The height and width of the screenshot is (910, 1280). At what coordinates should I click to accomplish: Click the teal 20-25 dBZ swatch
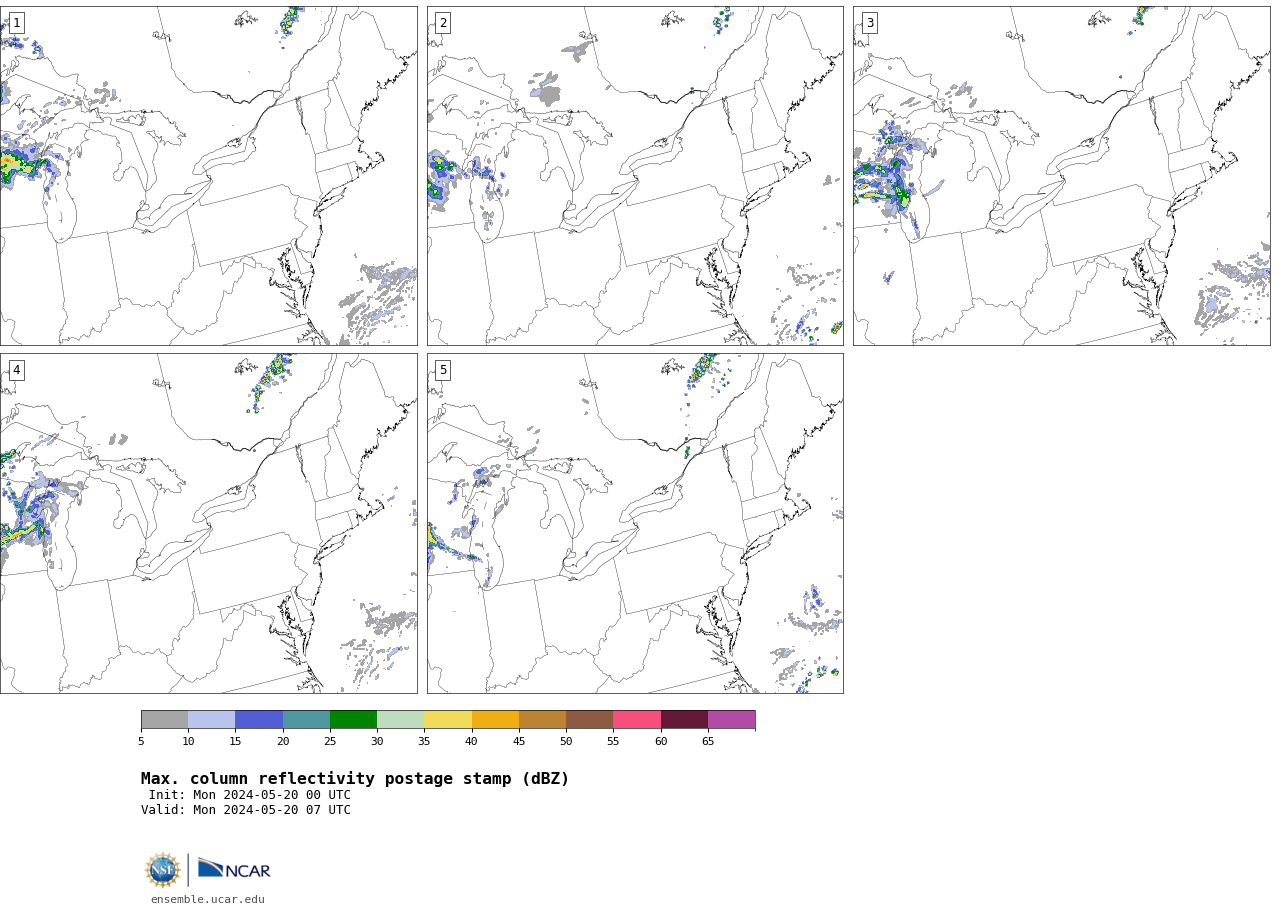point(306,720)
